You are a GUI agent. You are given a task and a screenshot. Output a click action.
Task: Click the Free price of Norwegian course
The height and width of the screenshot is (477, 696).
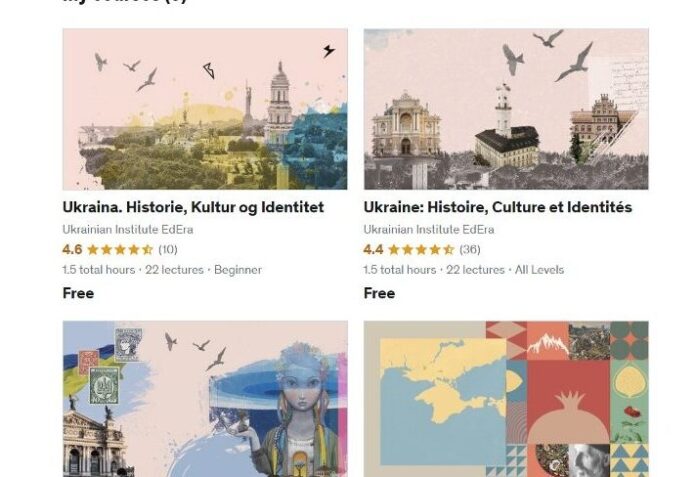pos(78,293)
